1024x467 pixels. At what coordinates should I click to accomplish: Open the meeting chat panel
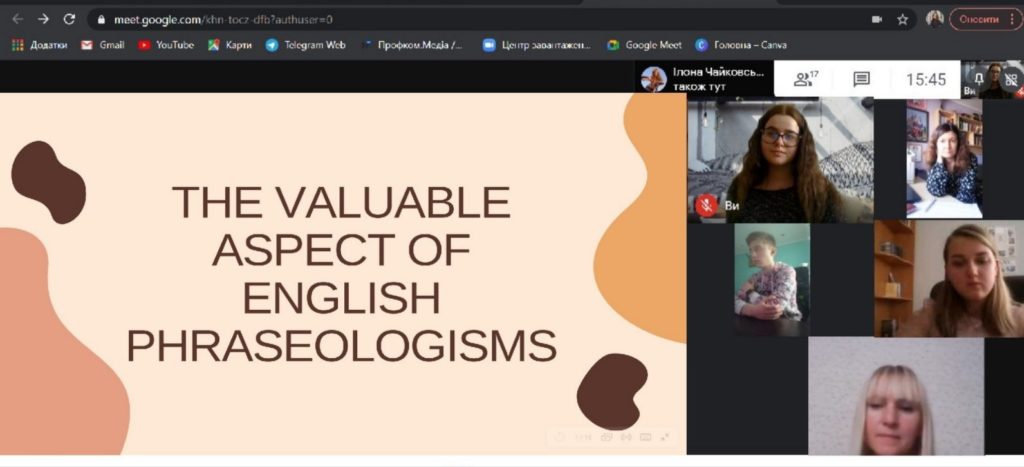[861, 80]
